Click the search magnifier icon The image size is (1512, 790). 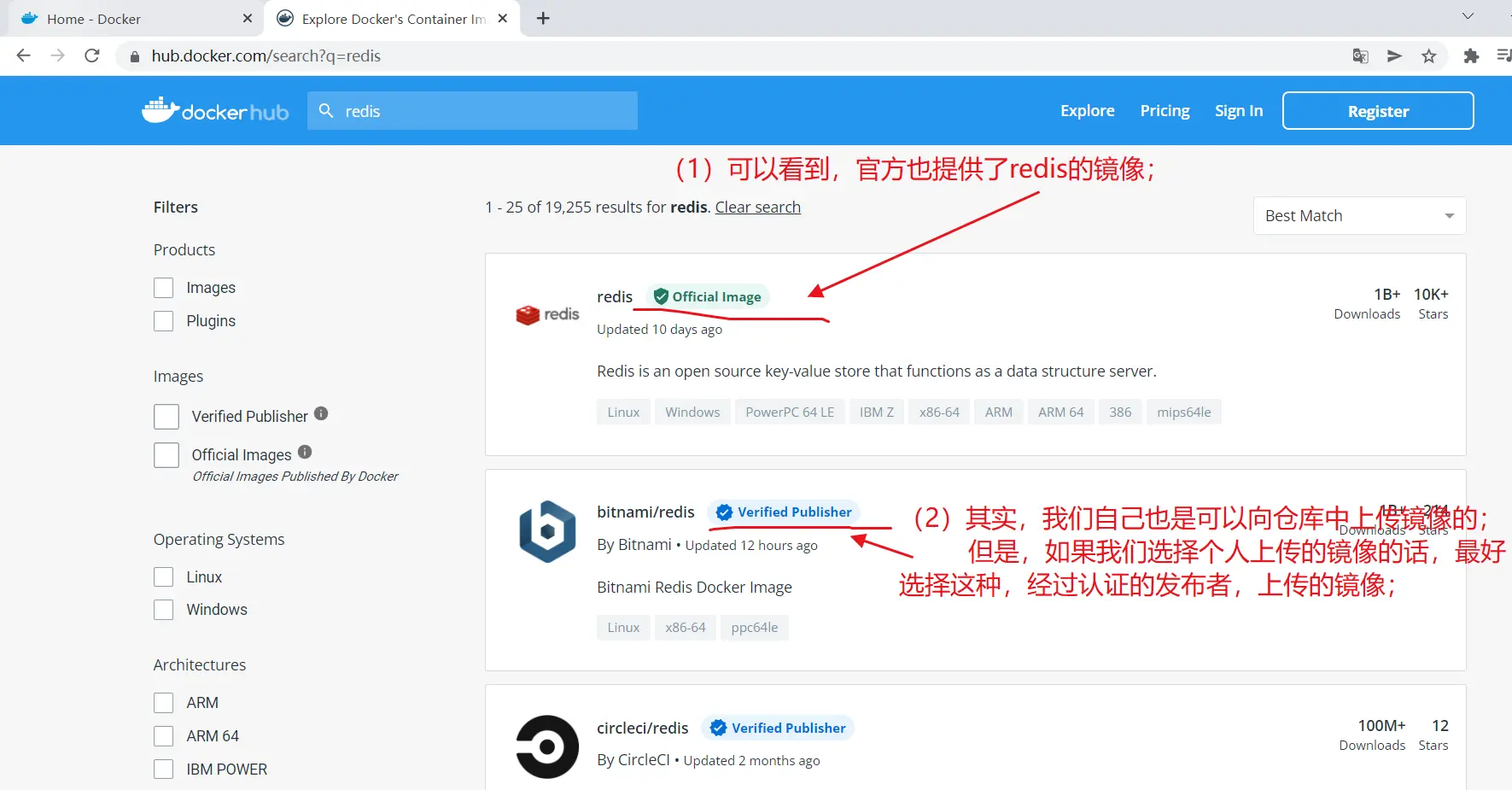coord(325,111)
